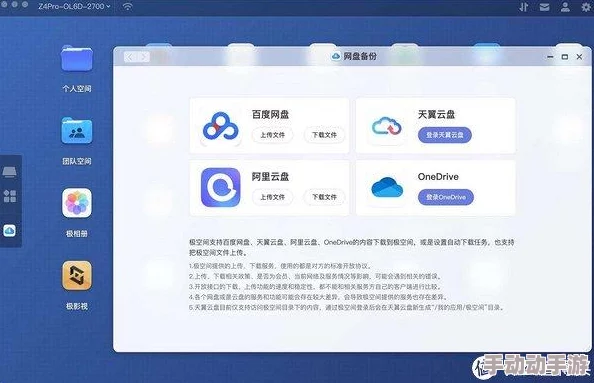Click the 百度网盘 title text

pos(270,114)
